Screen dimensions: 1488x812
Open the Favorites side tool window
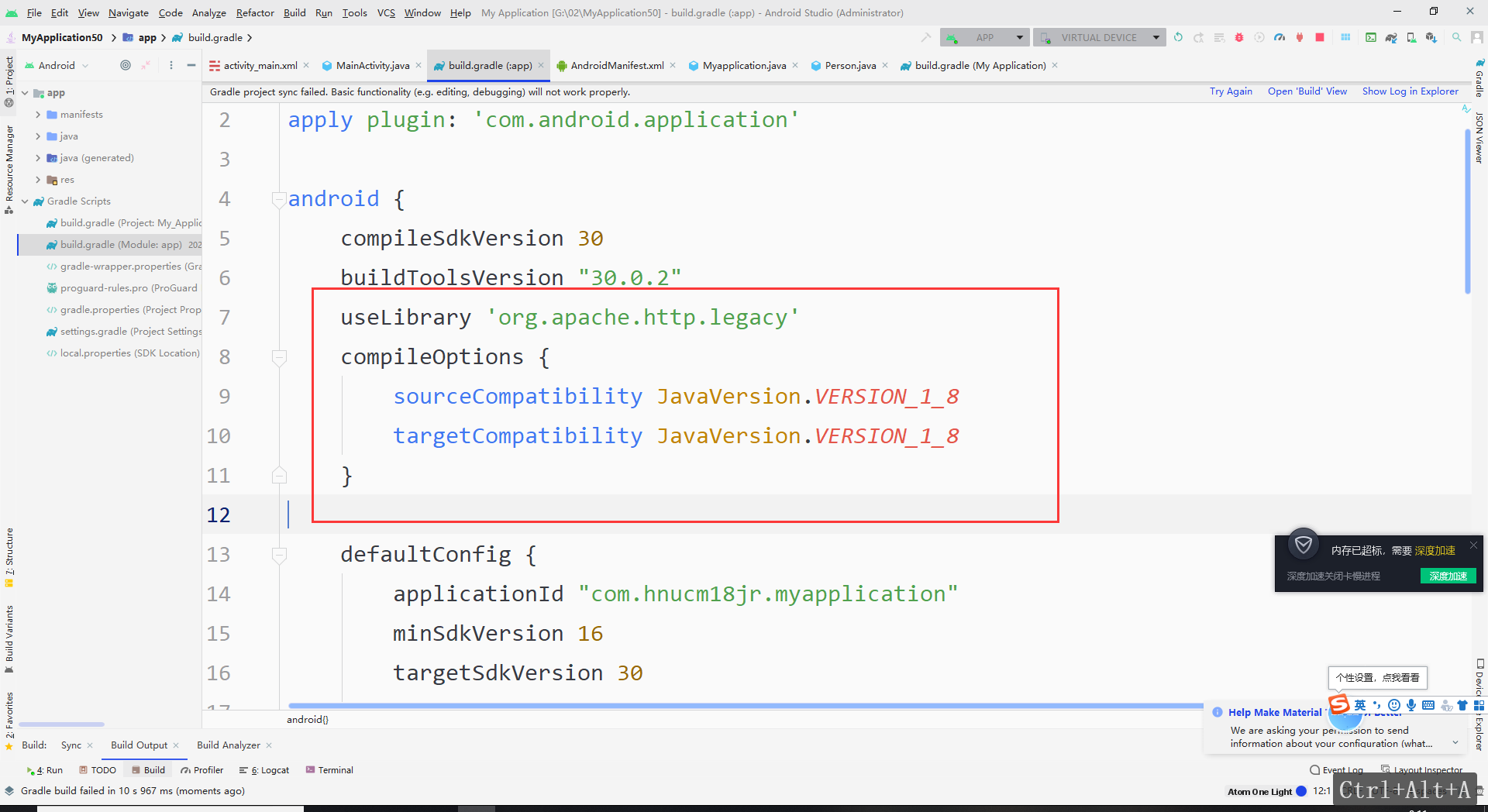click(x=9, y=721)
